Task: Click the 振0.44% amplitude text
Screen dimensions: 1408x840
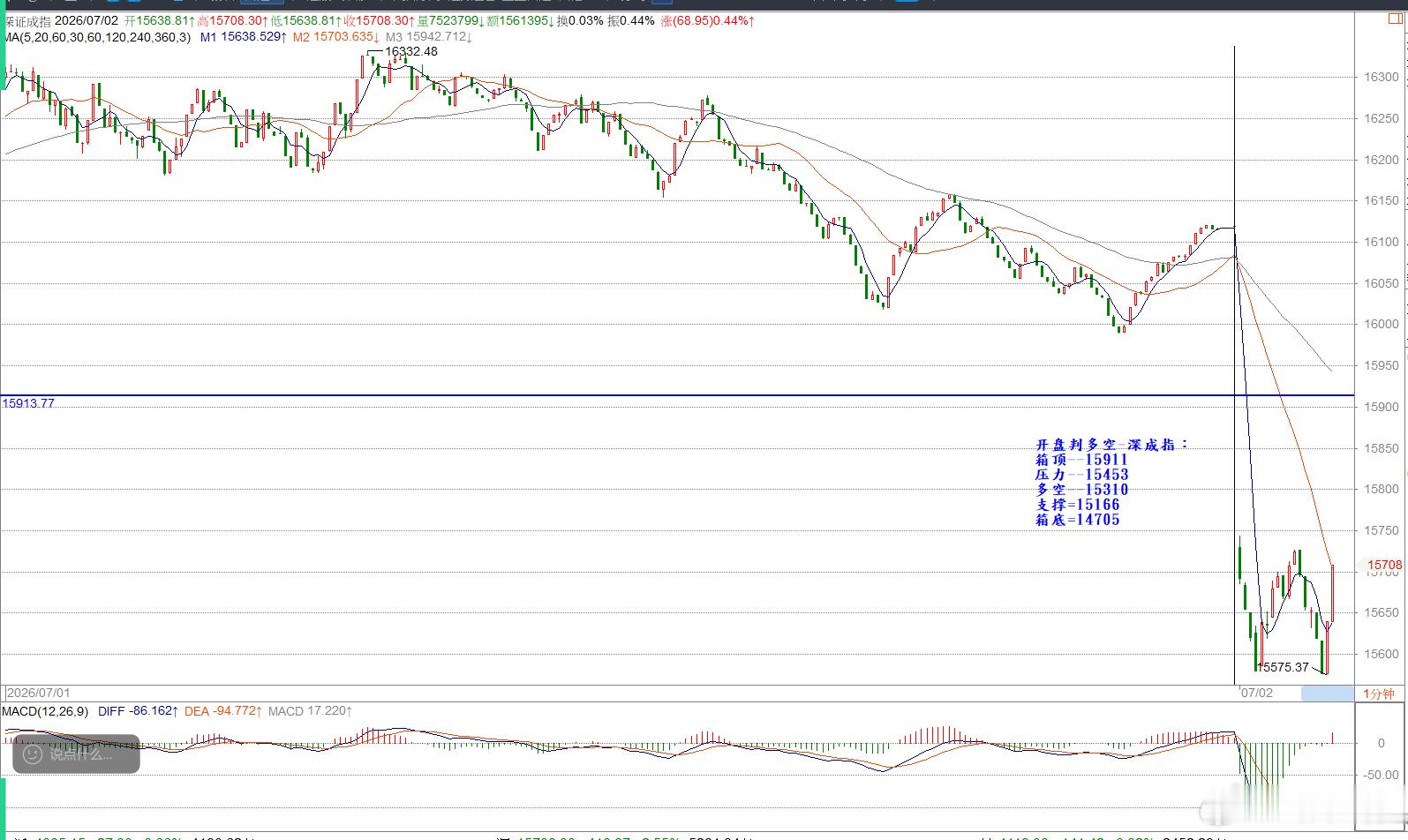Action: coord(631,21)
